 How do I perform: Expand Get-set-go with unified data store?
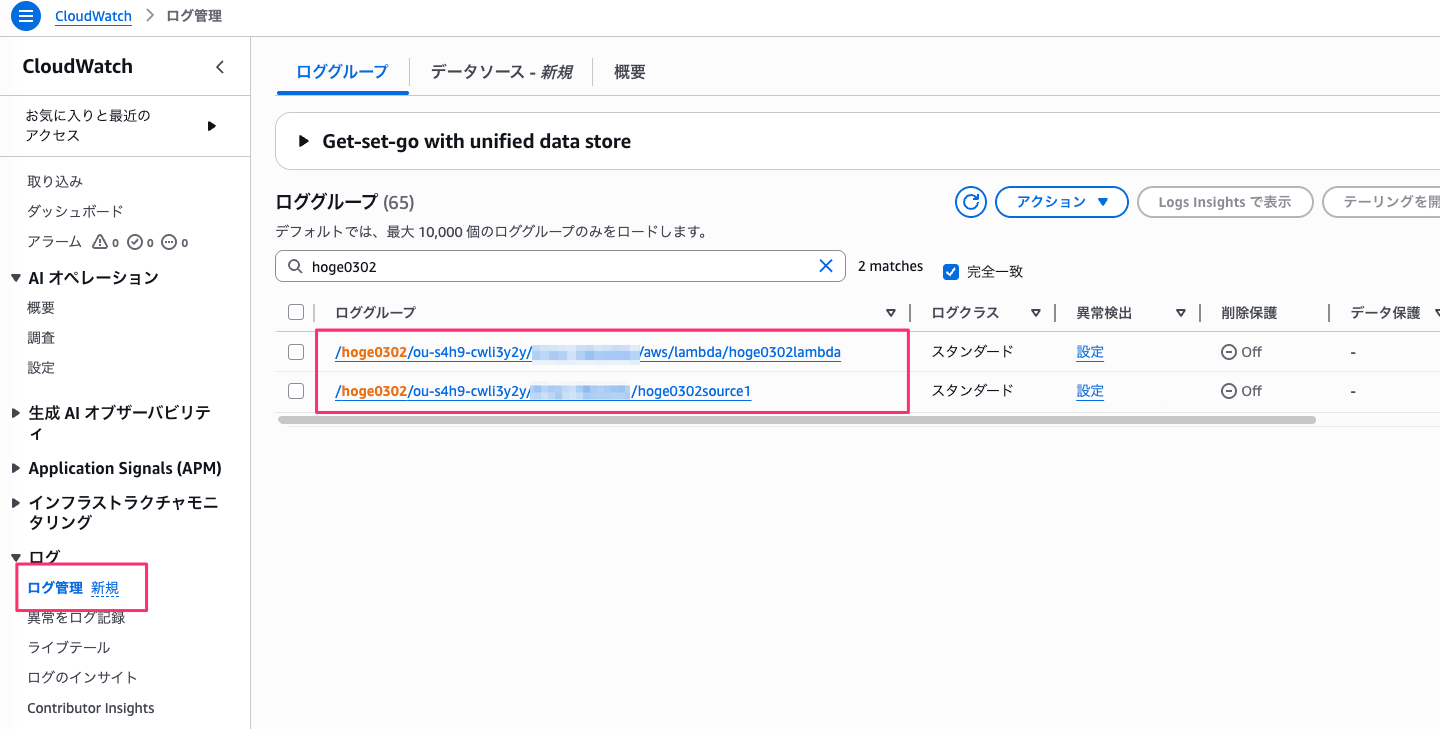(303, 141)
